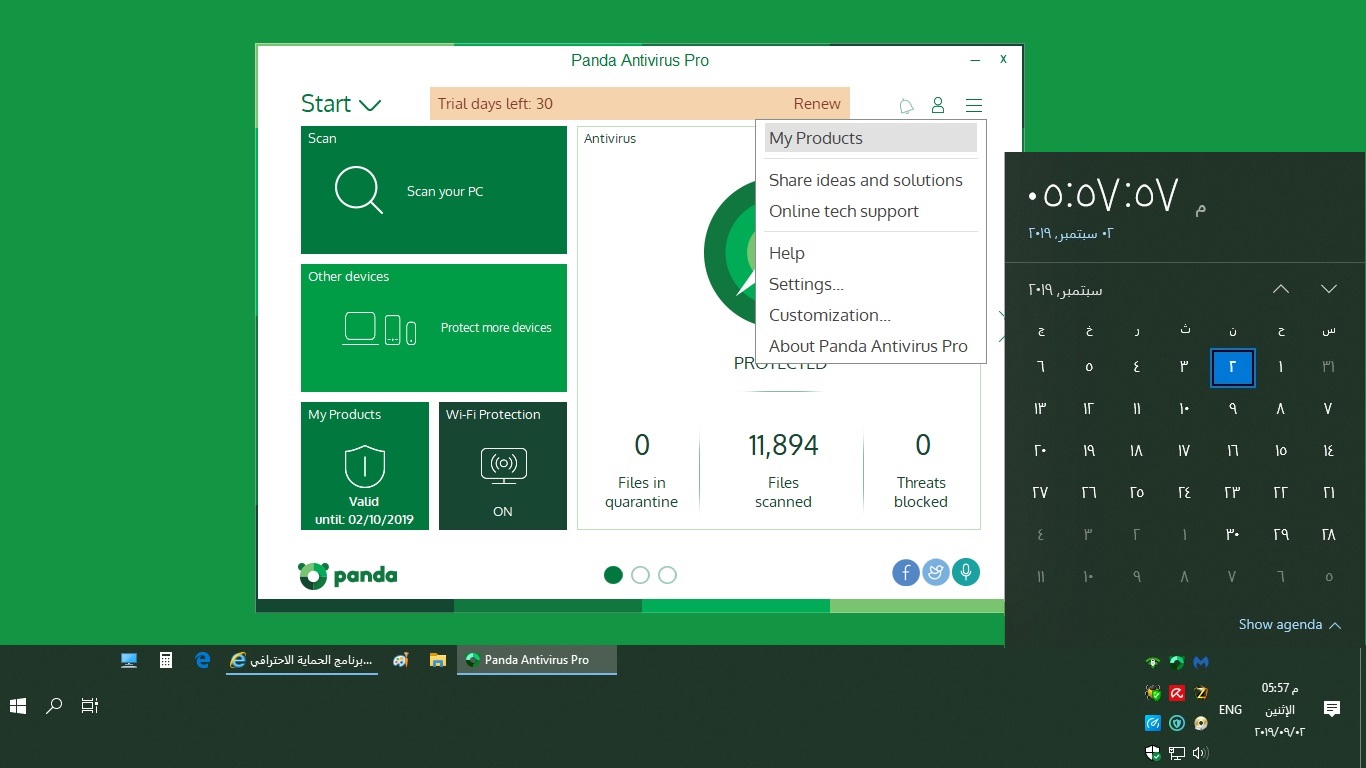Open the Wi-Fi Protection ON tile
The height and width of the screenshot is (768, 1366).
(503, 466)
